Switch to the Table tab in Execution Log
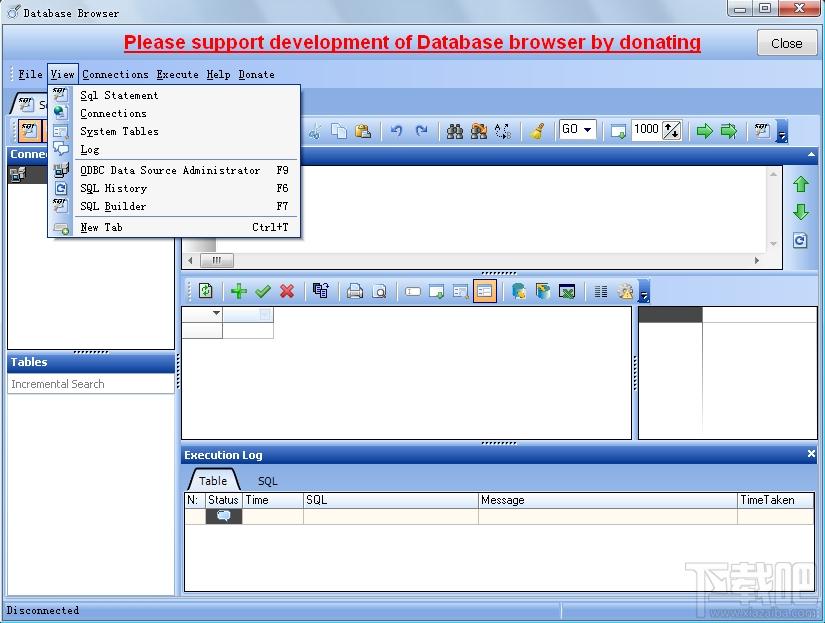The image size is (825, 623). click(213, 480)
